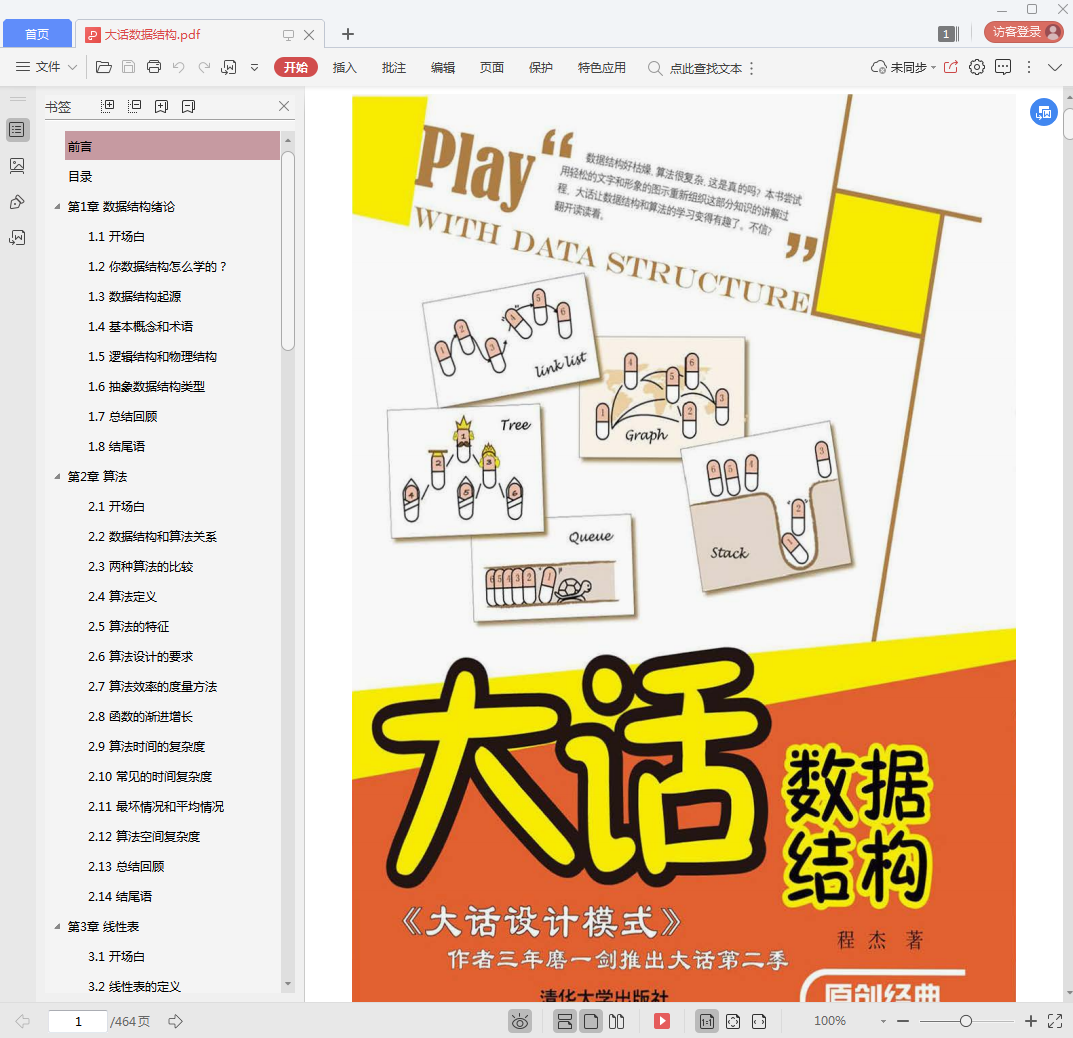Click the zoom slider handle
The image size is (1073, 1038).
pos(966,1021)
